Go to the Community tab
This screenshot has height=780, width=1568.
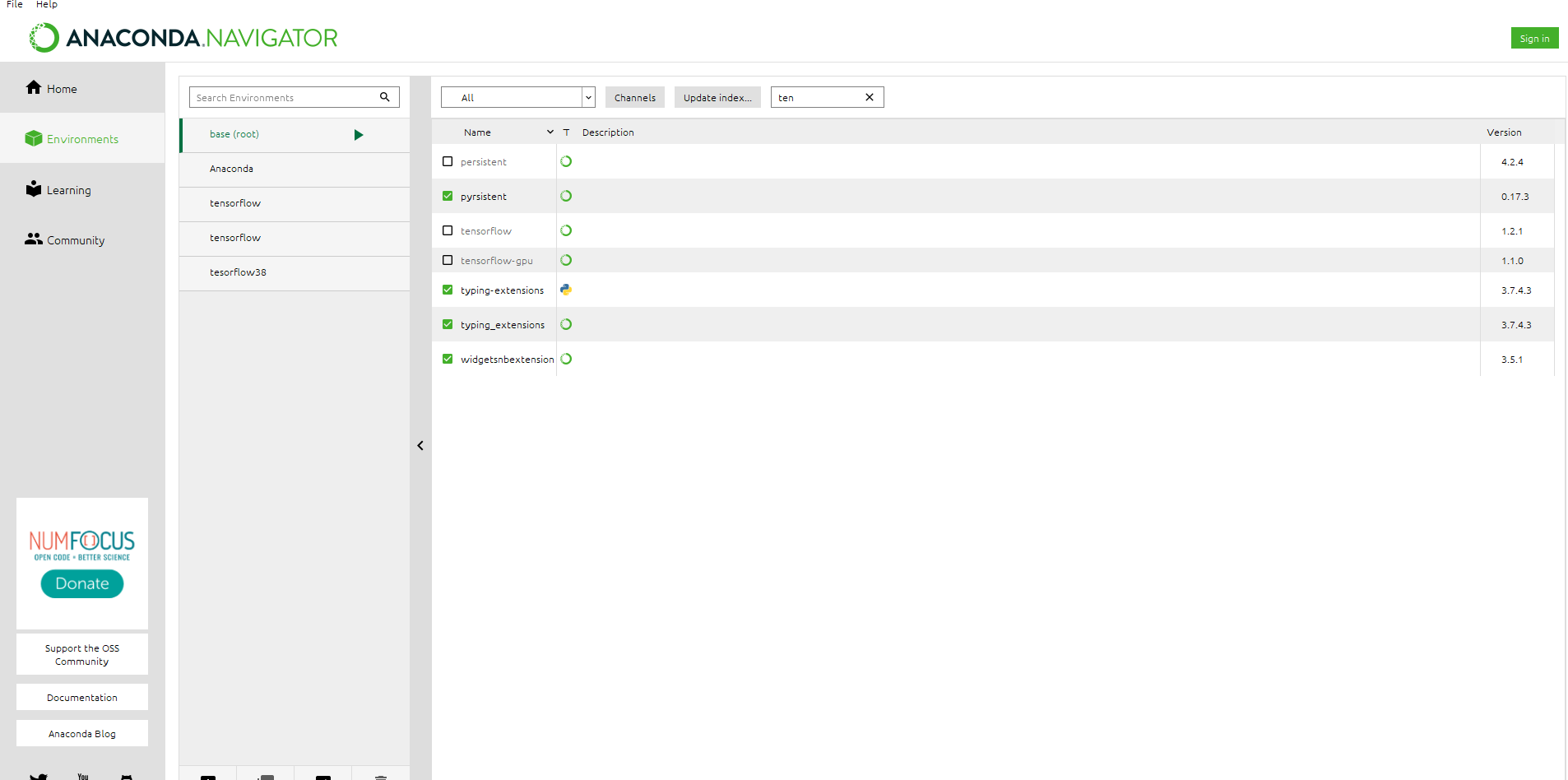pyautogui.click(x=82, y=239)
